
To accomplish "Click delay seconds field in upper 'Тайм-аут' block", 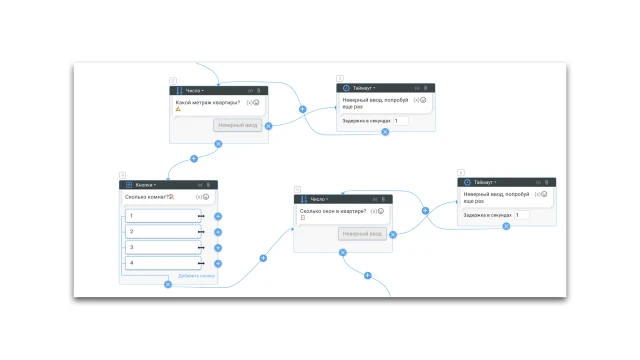I will [x=401, y=121].
